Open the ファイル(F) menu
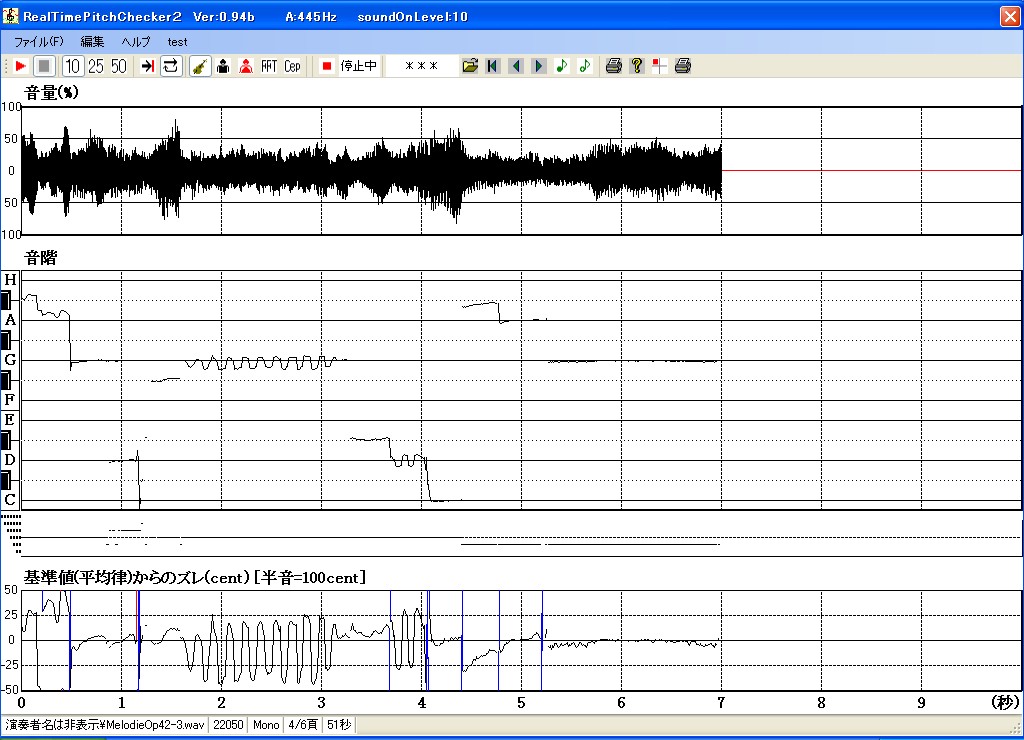The image size is (1024, 740). click(x=39, y=42)
